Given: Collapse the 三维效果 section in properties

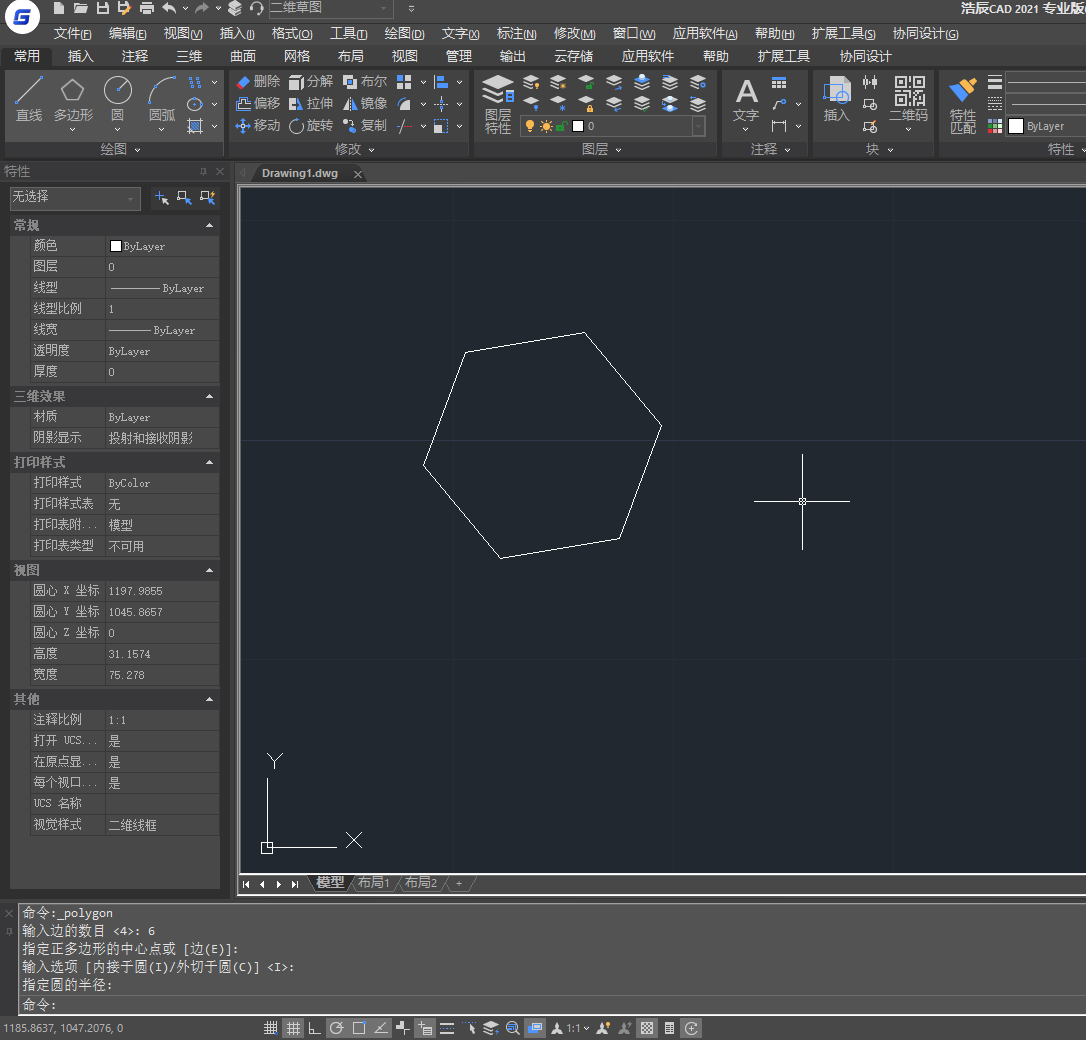Looking at the screenshot, I should pos(209,396).
